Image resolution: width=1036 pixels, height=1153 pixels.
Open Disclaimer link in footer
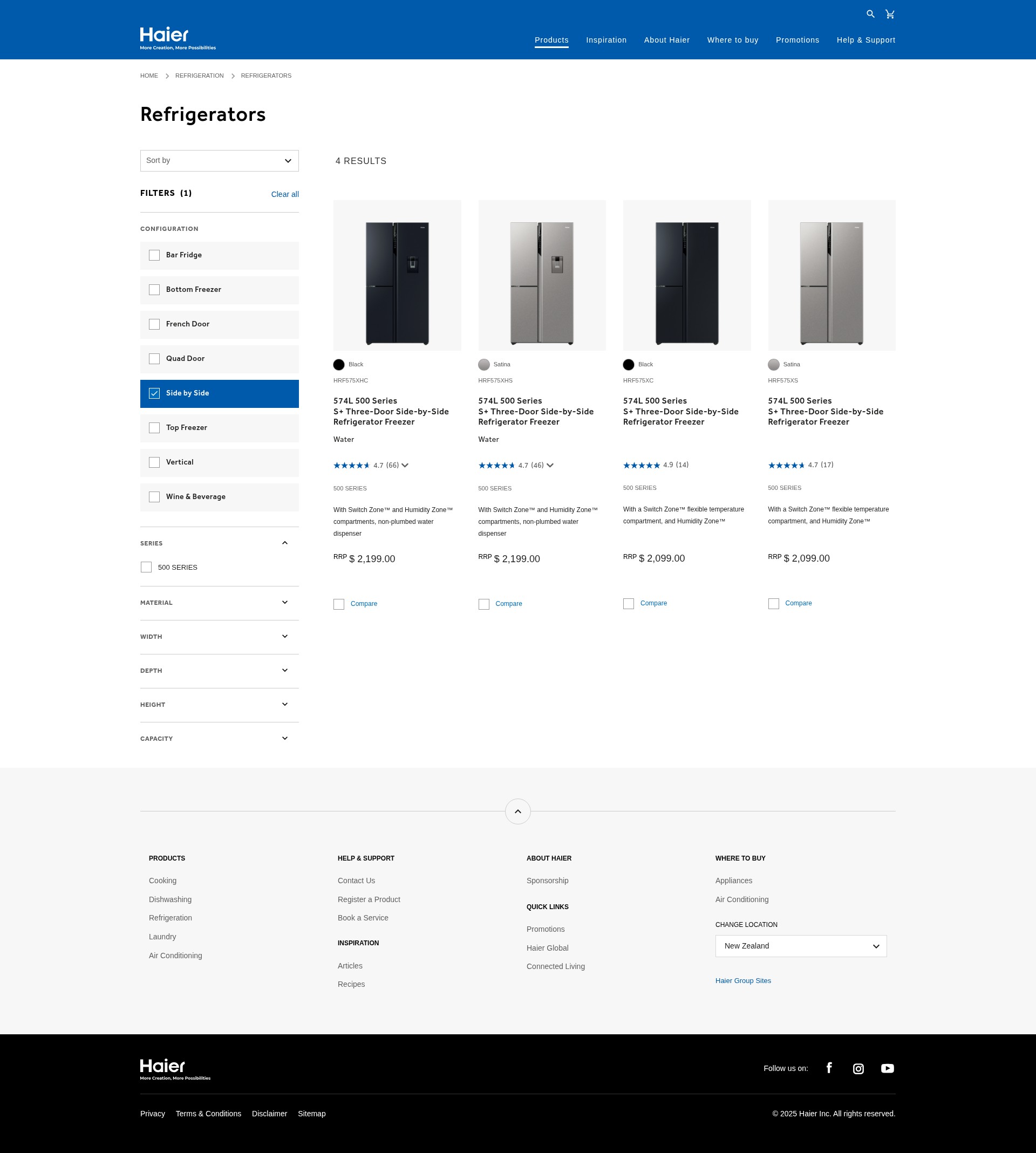click(269, 1114)
